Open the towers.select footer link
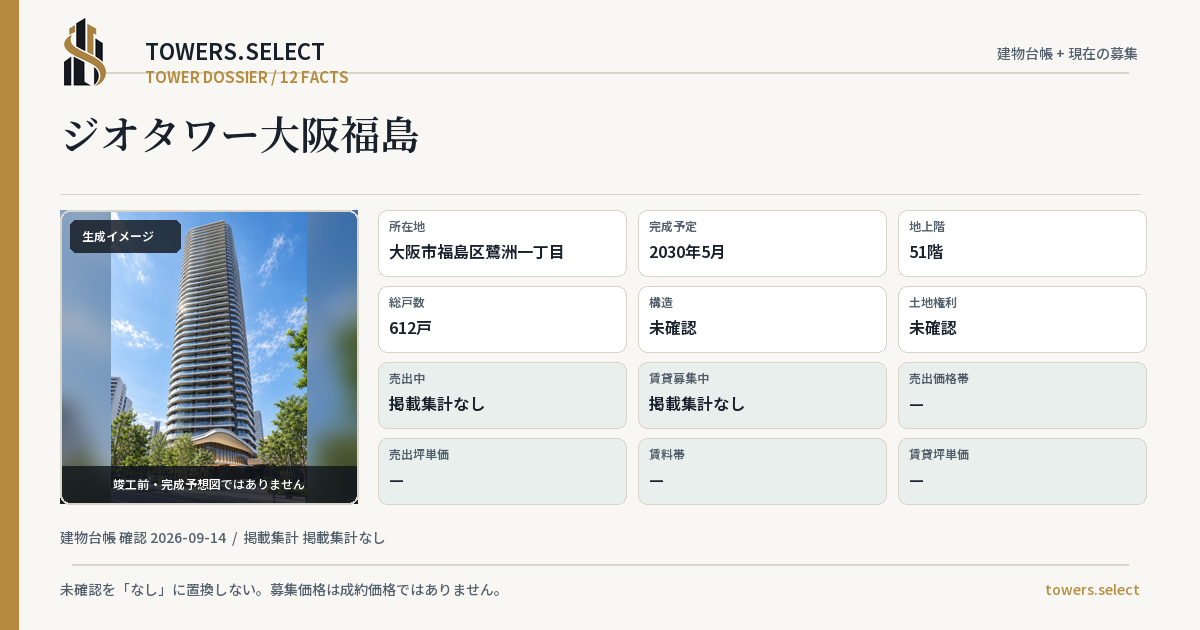 (1092, 590)
